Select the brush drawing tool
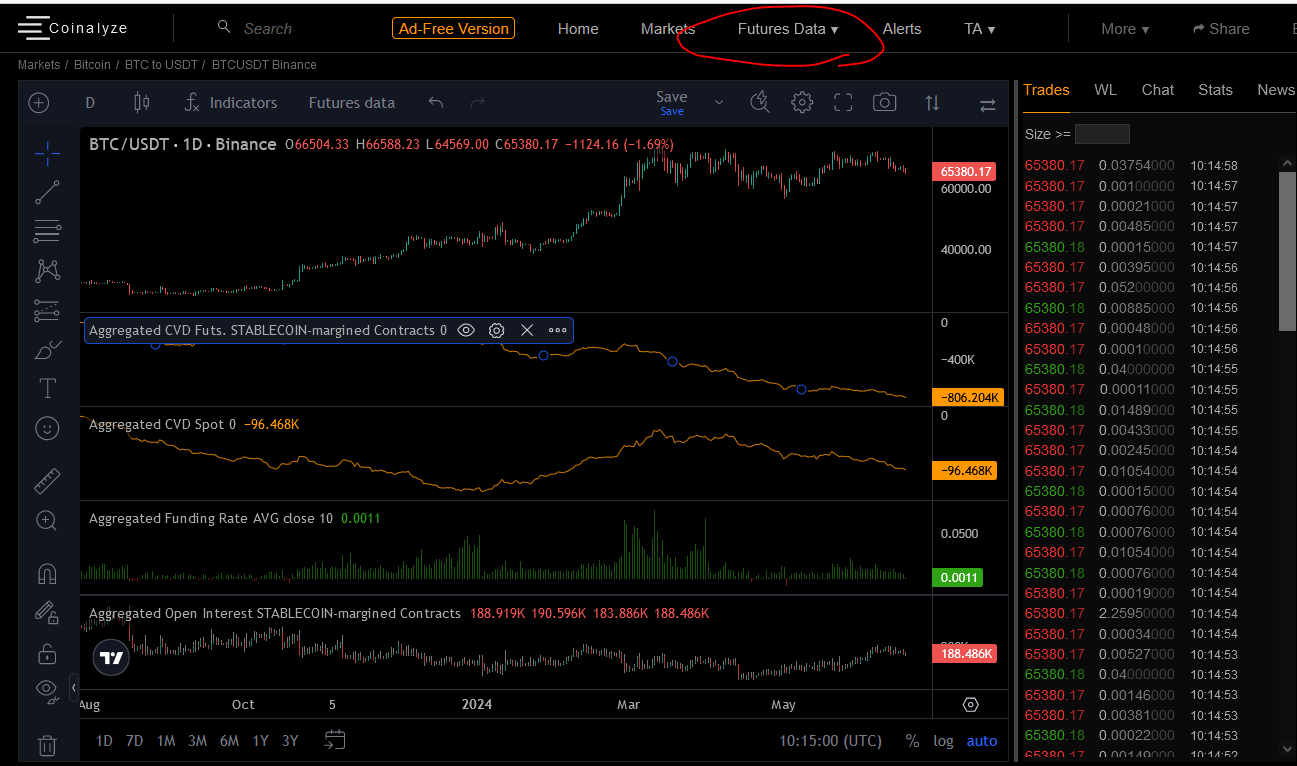Screen dimensions: 1297x766 (x=47, y=350)
